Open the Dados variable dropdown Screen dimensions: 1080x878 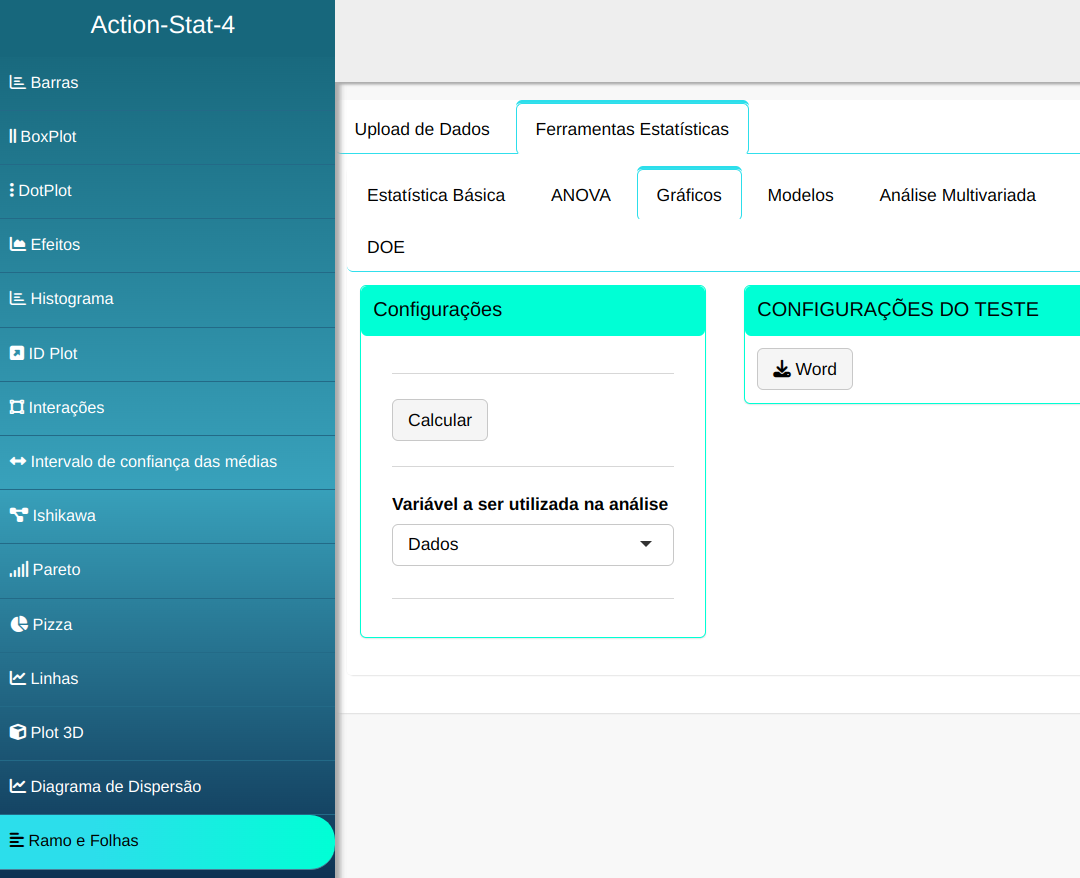point(532,544)
